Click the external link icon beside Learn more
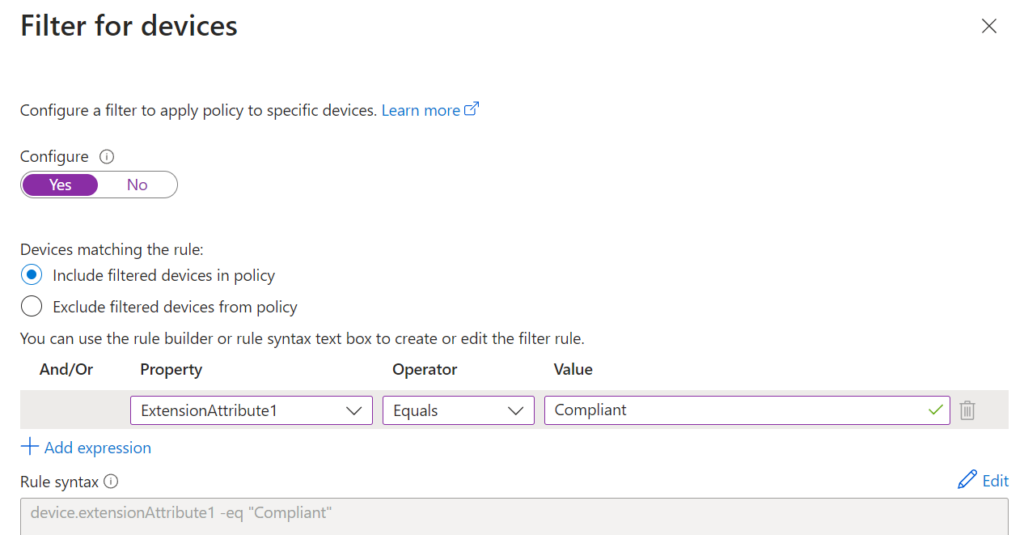Screen dimensions: 1024x535 point(472,109)
